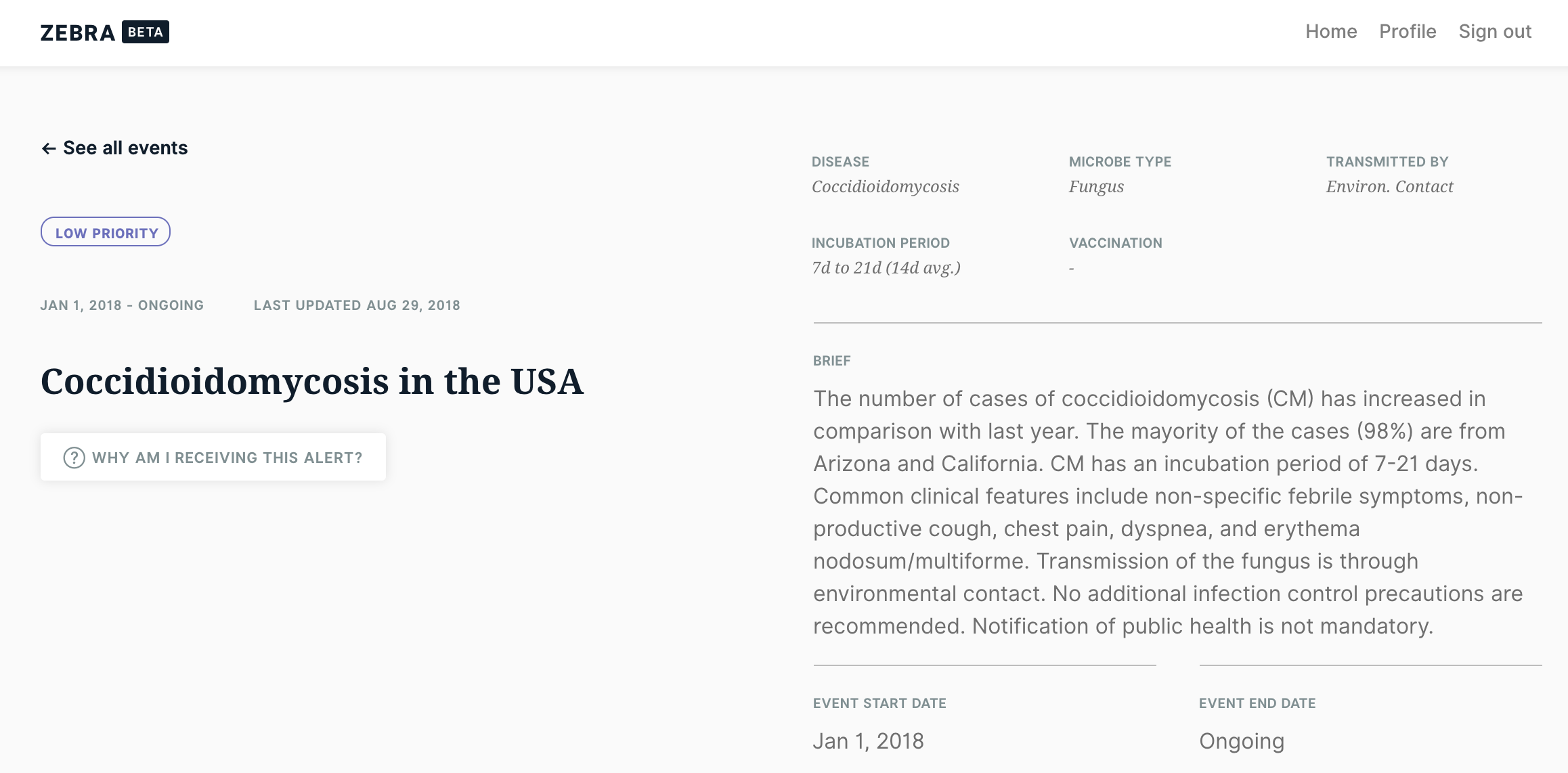Click the Ongoing event end date value
Image resolution: width=1568 pixels, height=773 pixels.
click(x=1242, y=741)
